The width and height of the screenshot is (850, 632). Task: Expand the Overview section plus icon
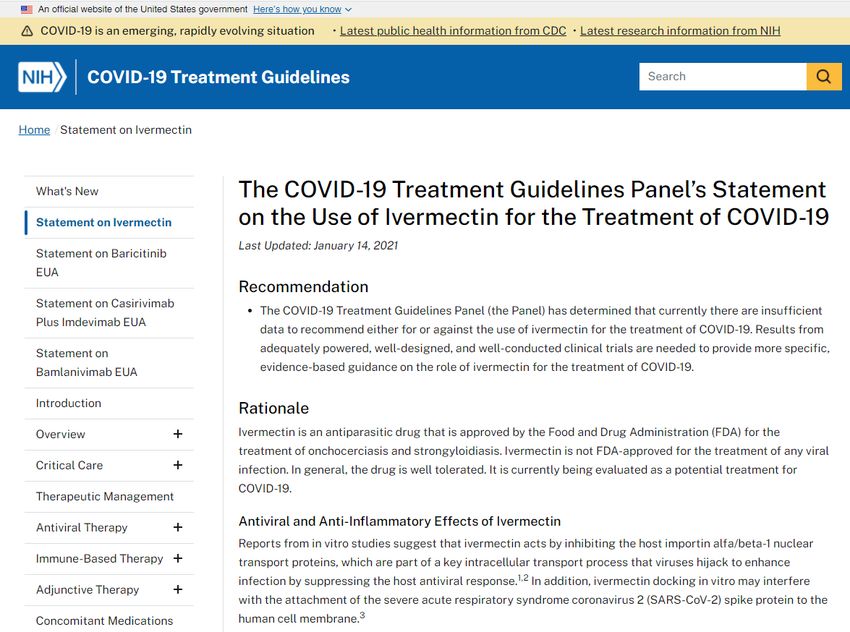(178, 434)
